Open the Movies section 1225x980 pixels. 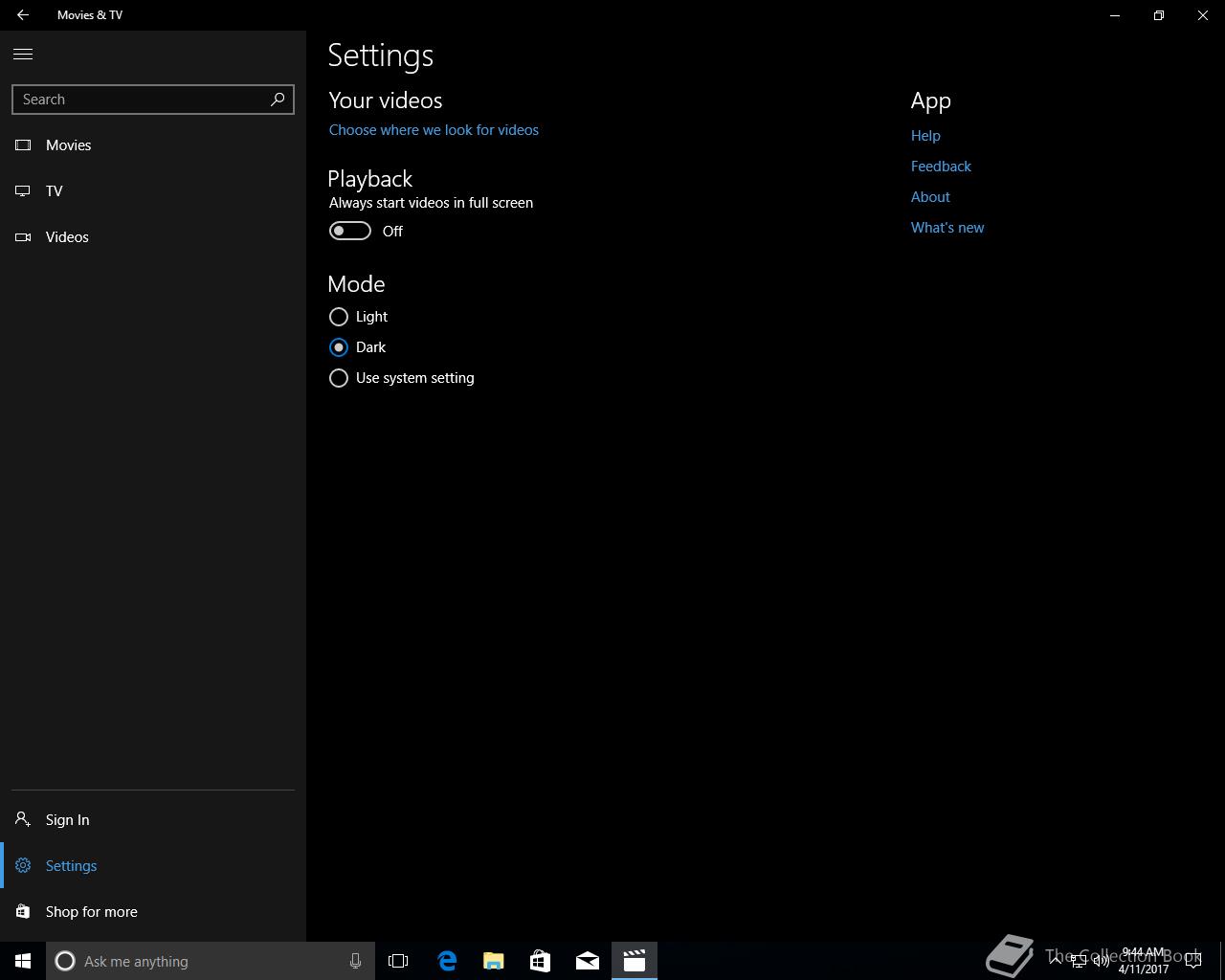[153, 145]
